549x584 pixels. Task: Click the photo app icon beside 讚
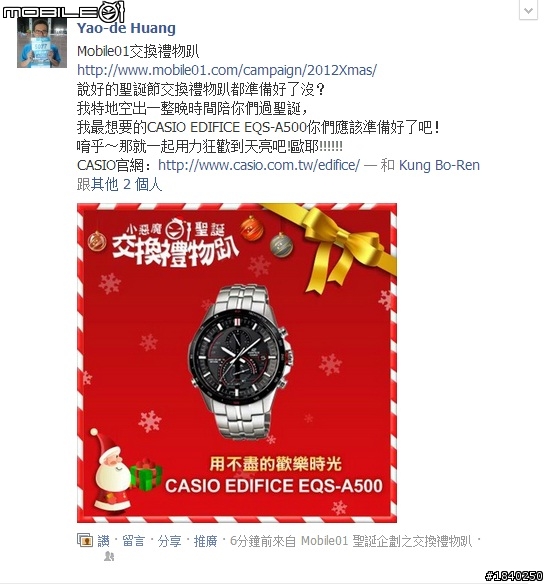pos(85,540)
